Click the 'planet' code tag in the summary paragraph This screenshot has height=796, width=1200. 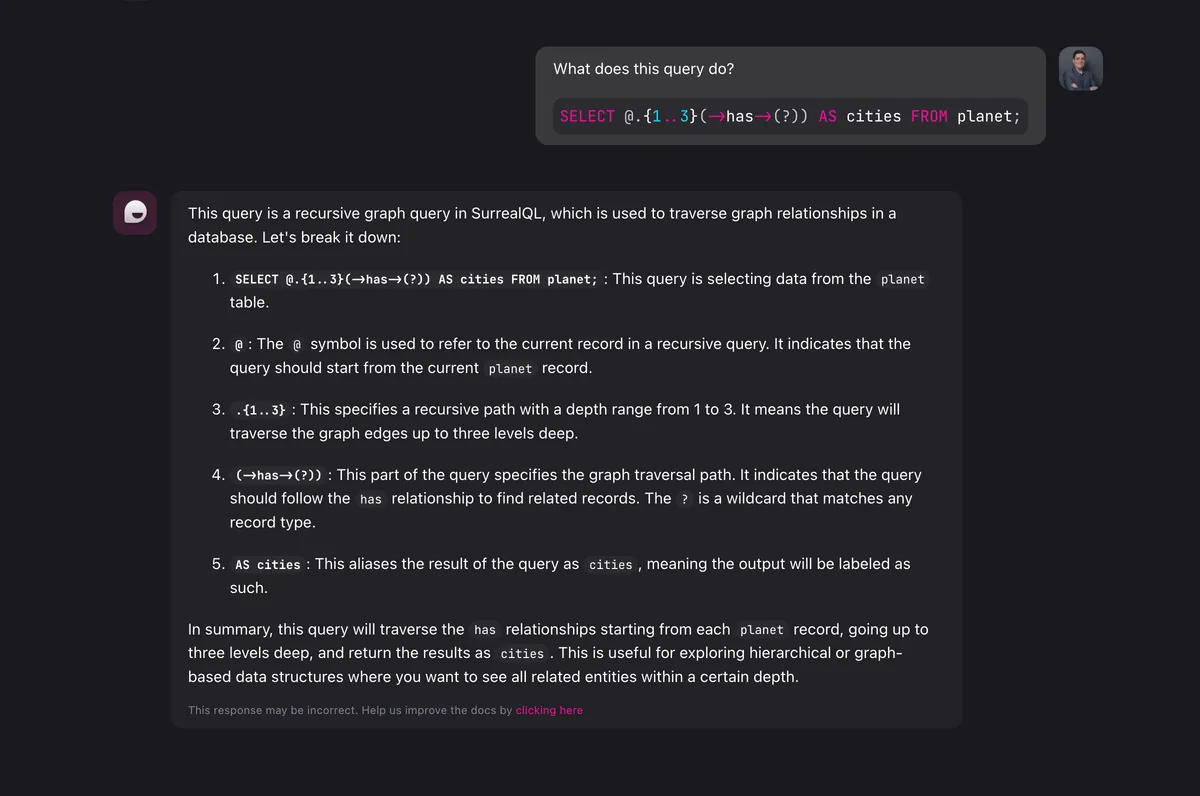pyautogui.click(x=762, y=630)
